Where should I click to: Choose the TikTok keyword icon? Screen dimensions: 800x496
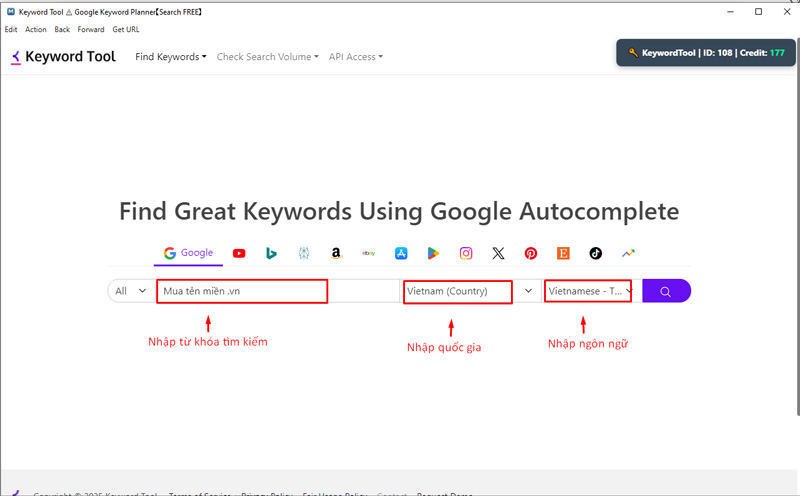(596, 254)
